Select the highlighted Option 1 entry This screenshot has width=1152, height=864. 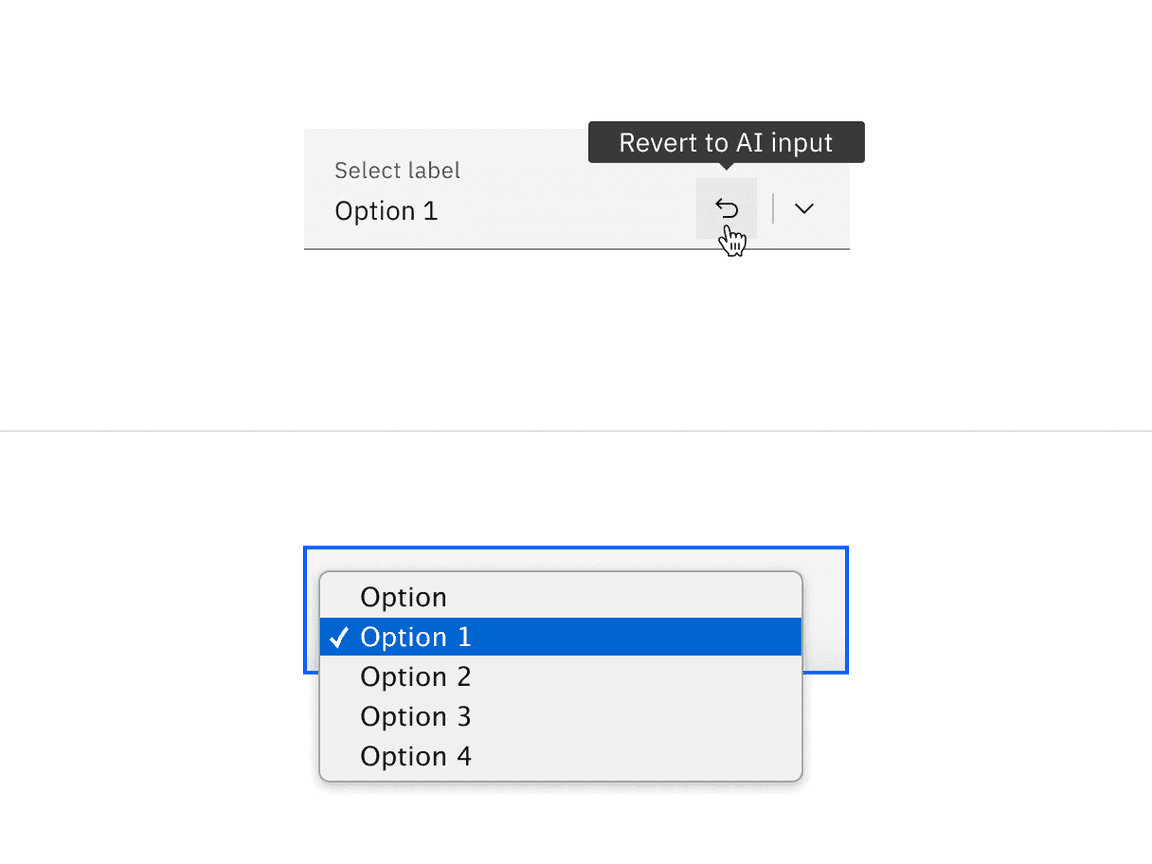point(415,636)
